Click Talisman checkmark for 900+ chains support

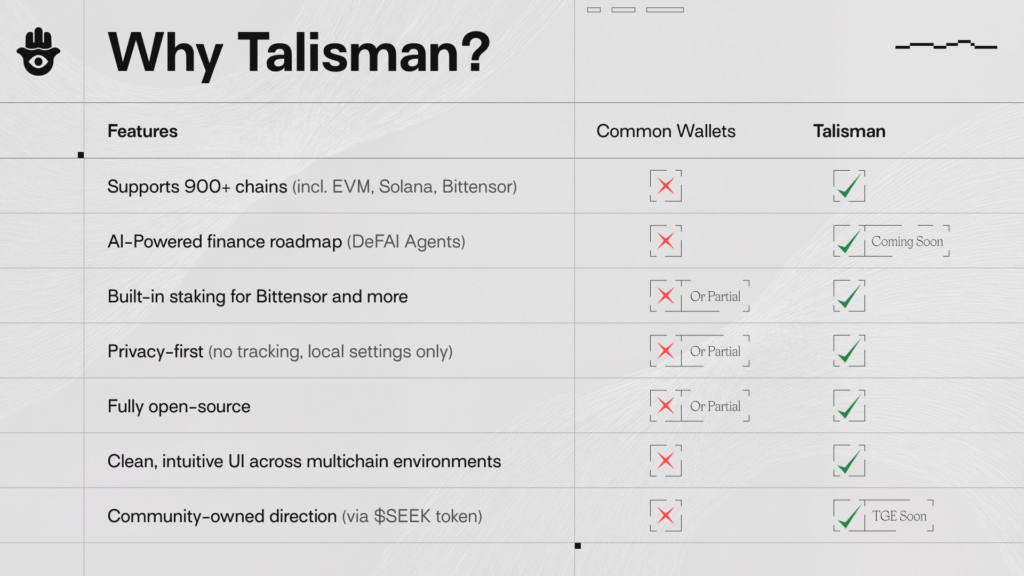coord(849,186)
